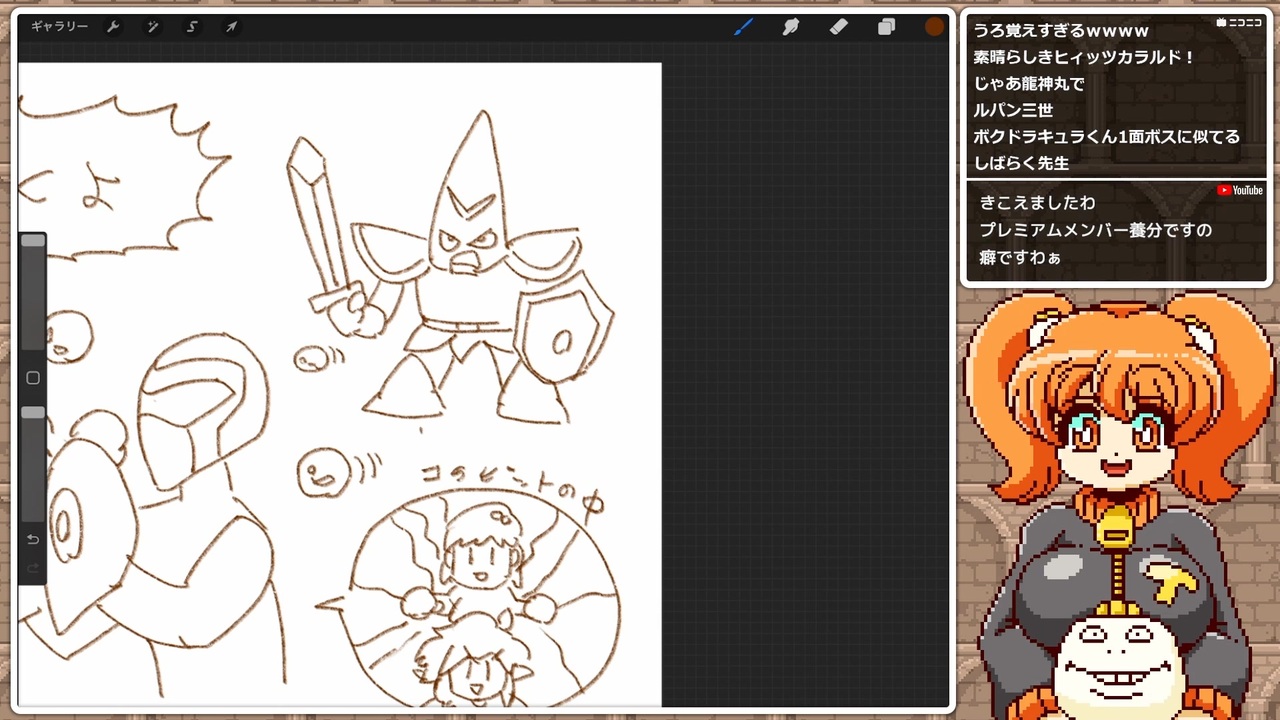This screenshot has height=720, width=1280.
Task: Open the Adjustments magic wand menu
Action: 153,27
